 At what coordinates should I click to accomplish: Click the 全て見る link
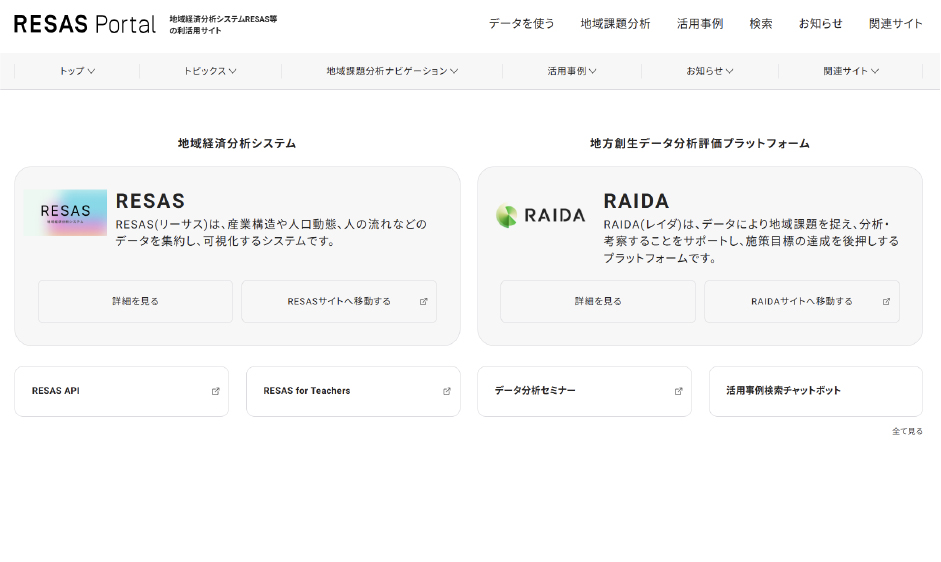coord(907,431)
